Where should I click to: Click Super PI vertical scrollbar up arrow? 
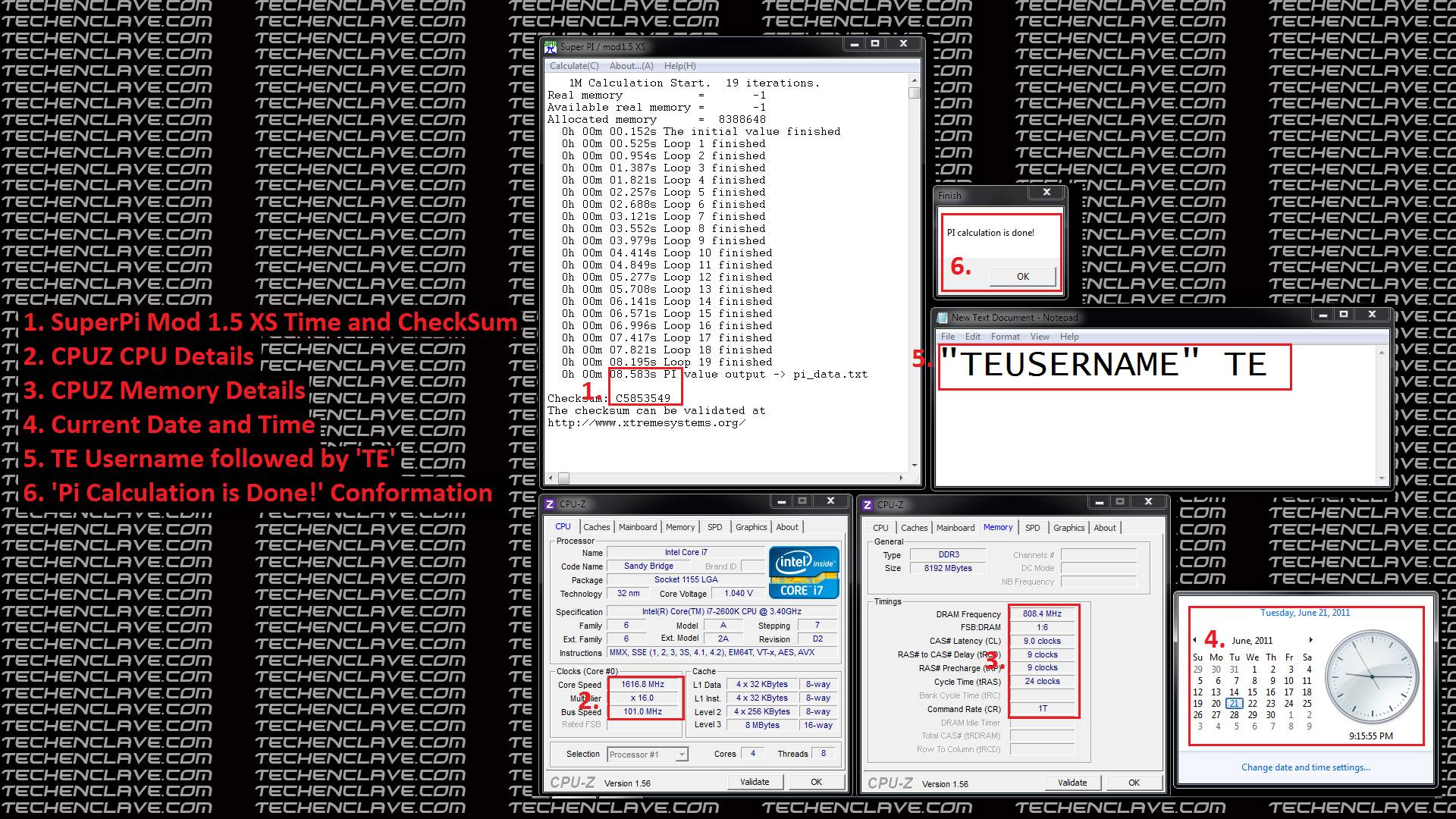tap(915, 80)
